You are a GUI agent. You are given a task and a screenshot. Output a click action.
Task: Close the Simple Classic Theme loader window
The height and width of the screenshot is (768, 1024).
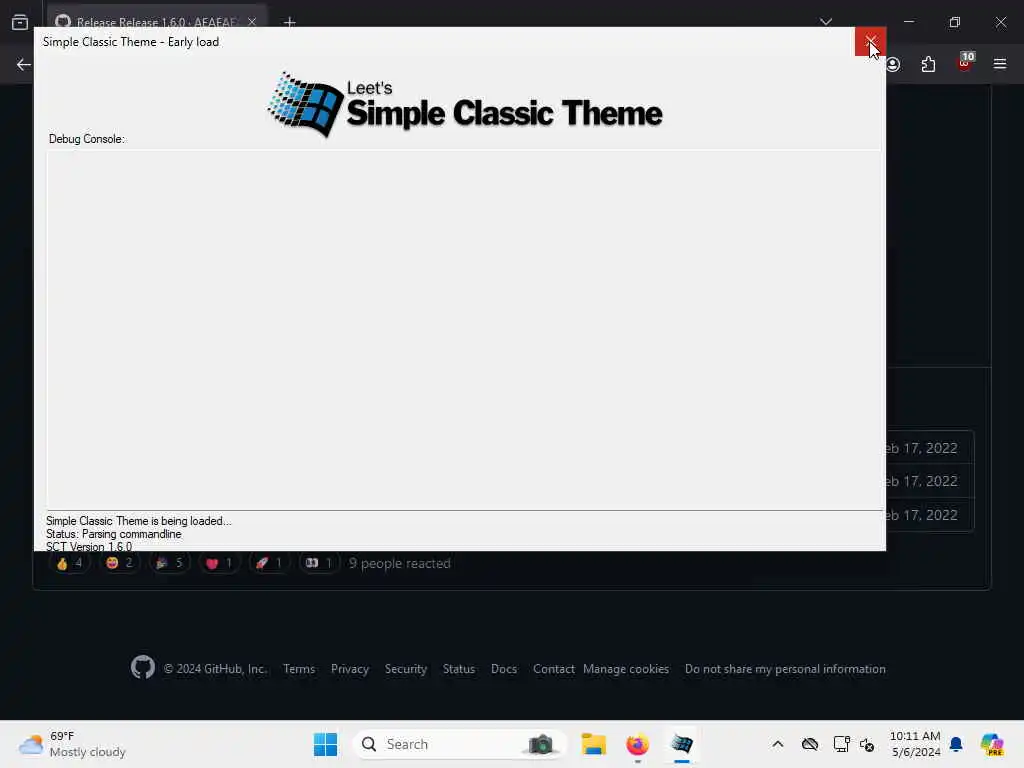click(x=870, y=42)
